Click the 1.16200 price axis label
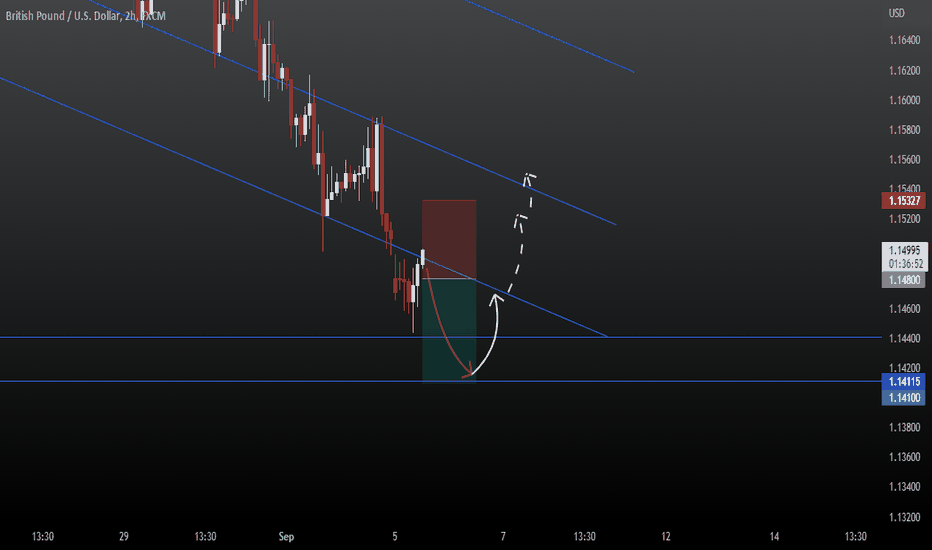Image resolution: width=932 pixels, height=550 pixels. pos(904,70)
